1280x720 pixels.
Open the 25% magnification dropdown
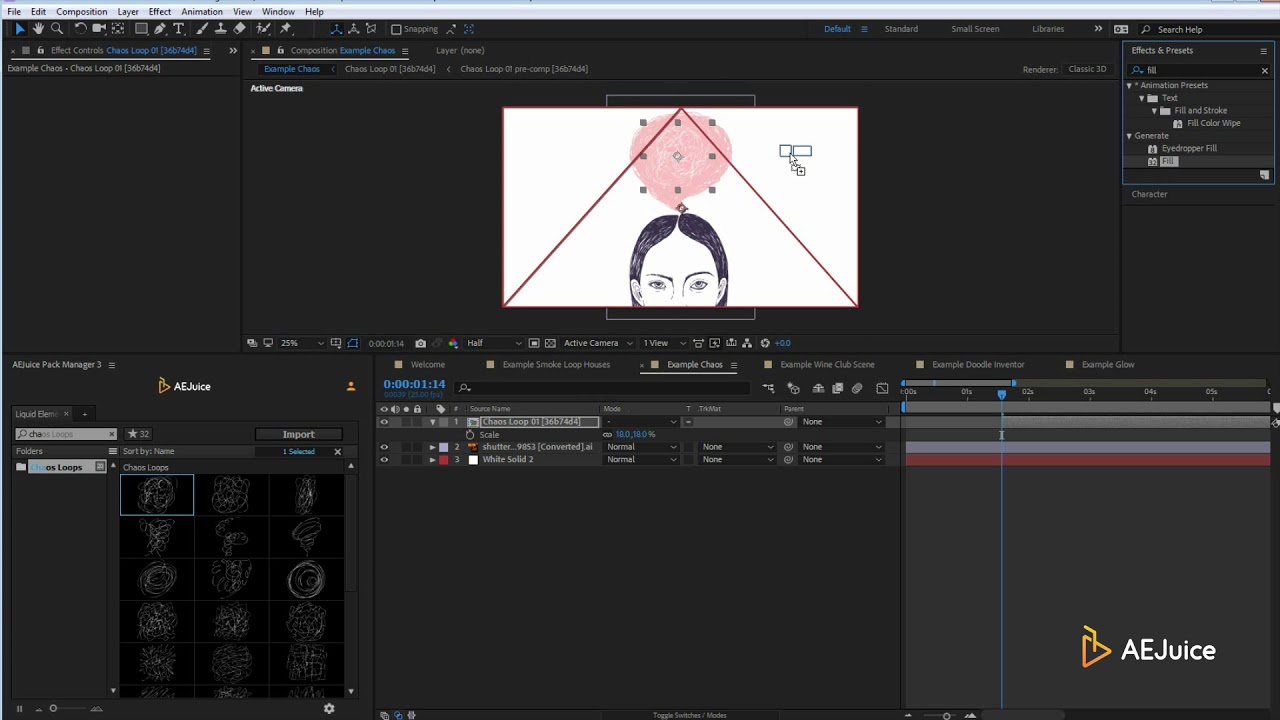click(301, 343)
